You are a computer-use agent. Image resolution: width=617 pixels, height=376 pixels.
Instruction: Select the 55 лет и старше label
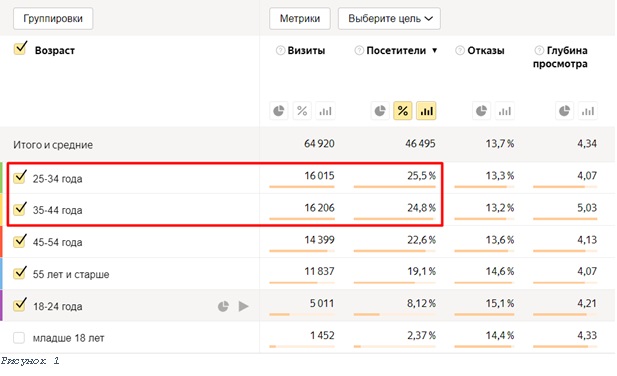pos(71,274)
